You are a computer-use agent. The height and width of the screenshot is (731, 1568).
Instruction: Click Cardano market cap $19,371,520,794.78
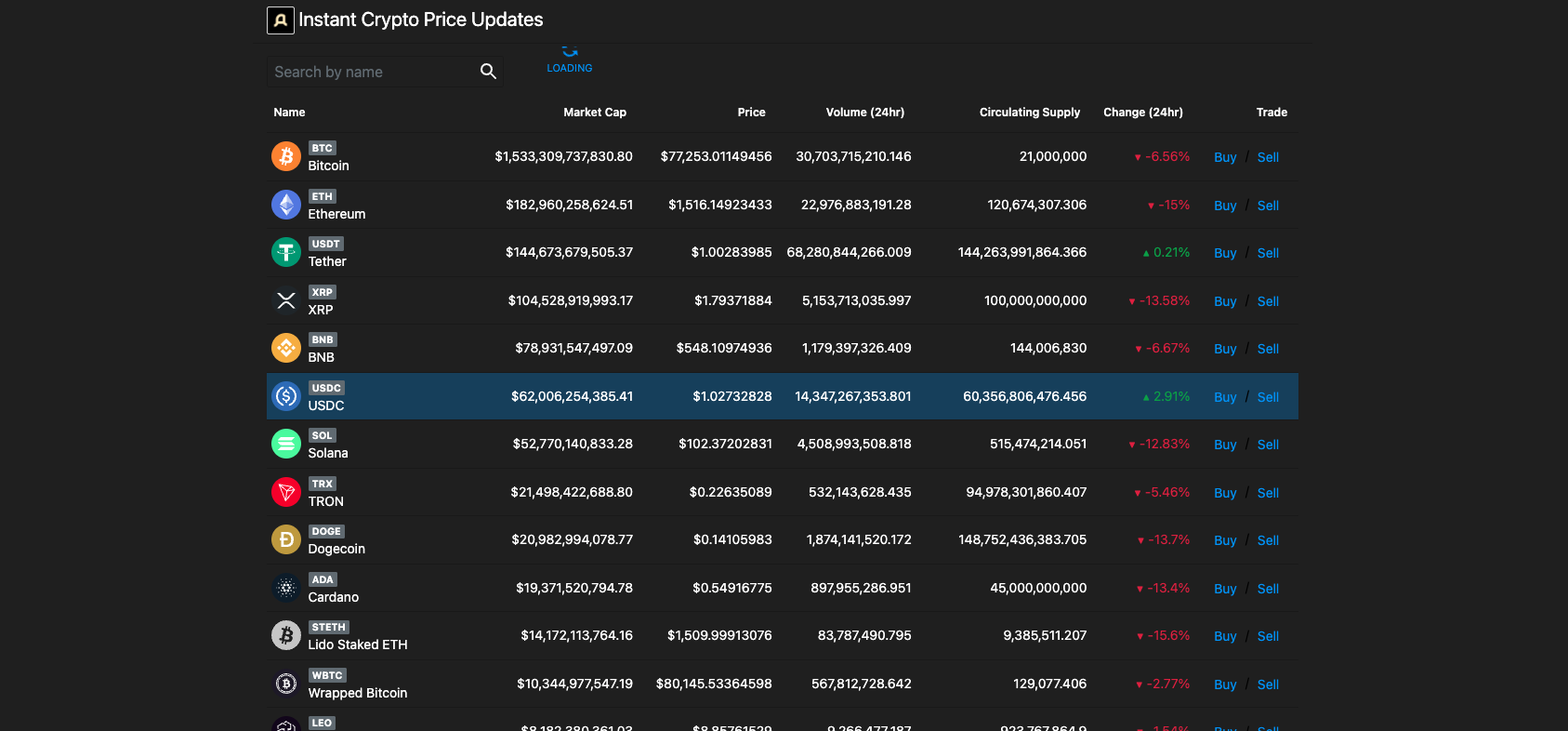pos(574,588)
